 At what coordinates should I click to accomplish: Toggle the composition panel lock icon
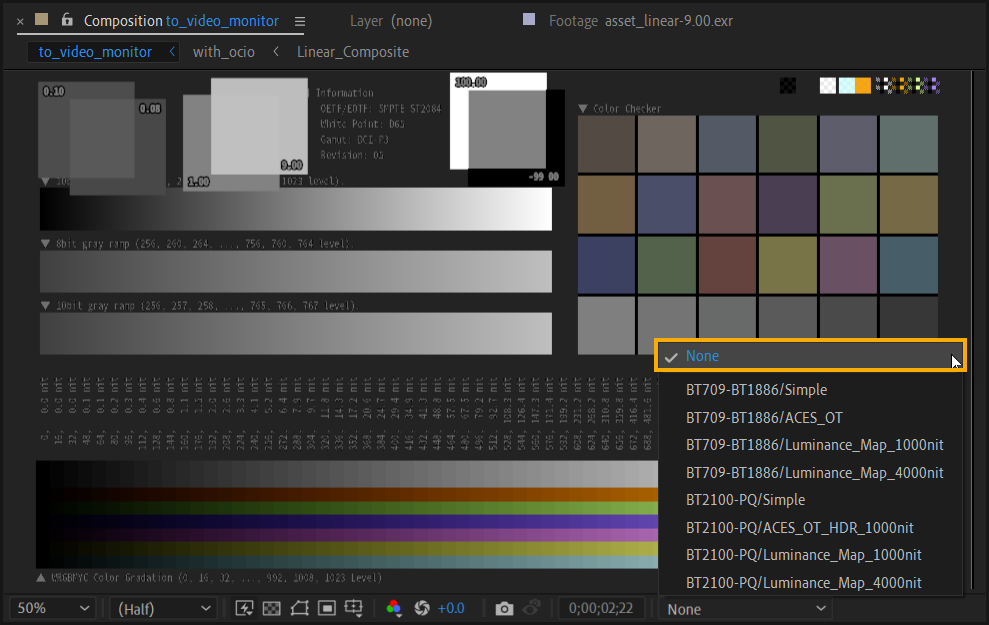(x=67, y=20)
